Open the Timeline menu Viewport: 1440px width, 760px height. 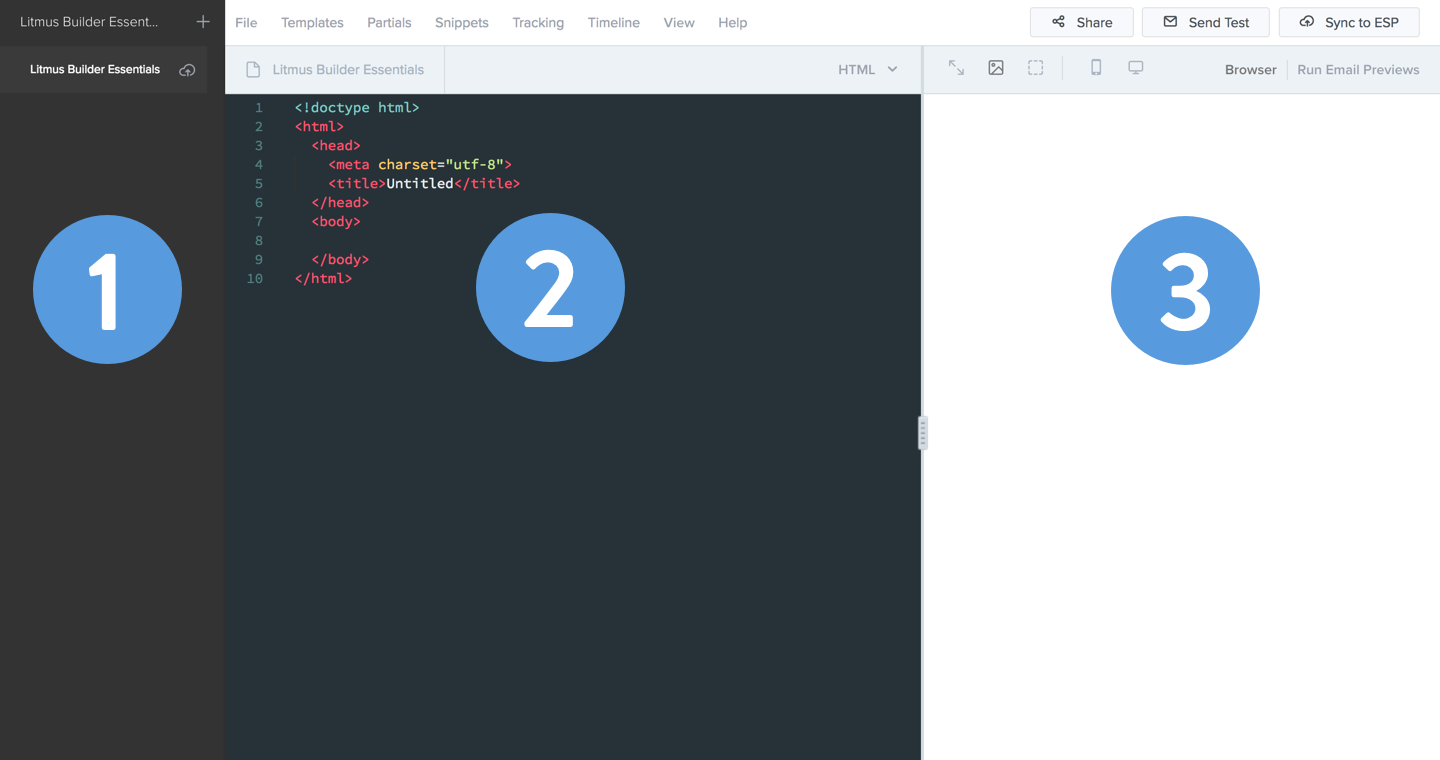[613, 22]
